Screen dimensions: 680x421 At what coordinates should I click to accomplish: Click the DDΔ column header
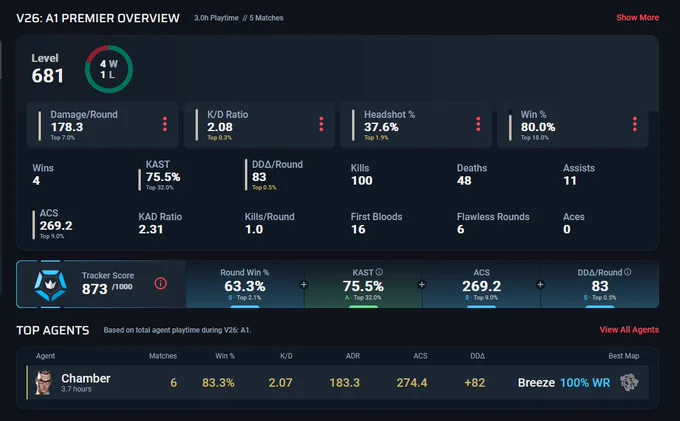pyautogui.click(x=477, y=356)
